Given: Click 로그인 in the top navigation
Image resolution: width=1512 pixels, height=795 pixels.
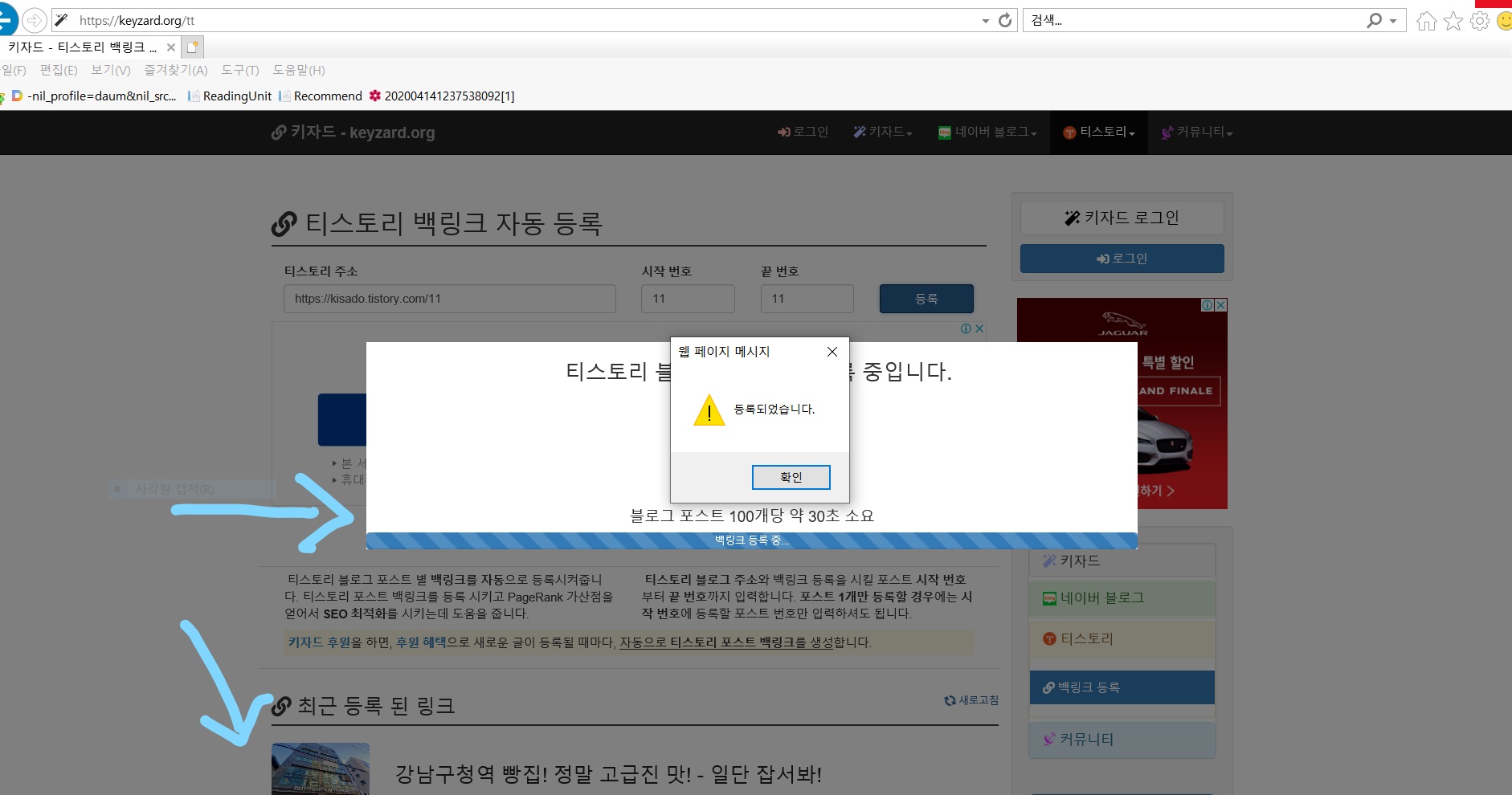Looking at the screenshot, I should click(x=803, y=132).
